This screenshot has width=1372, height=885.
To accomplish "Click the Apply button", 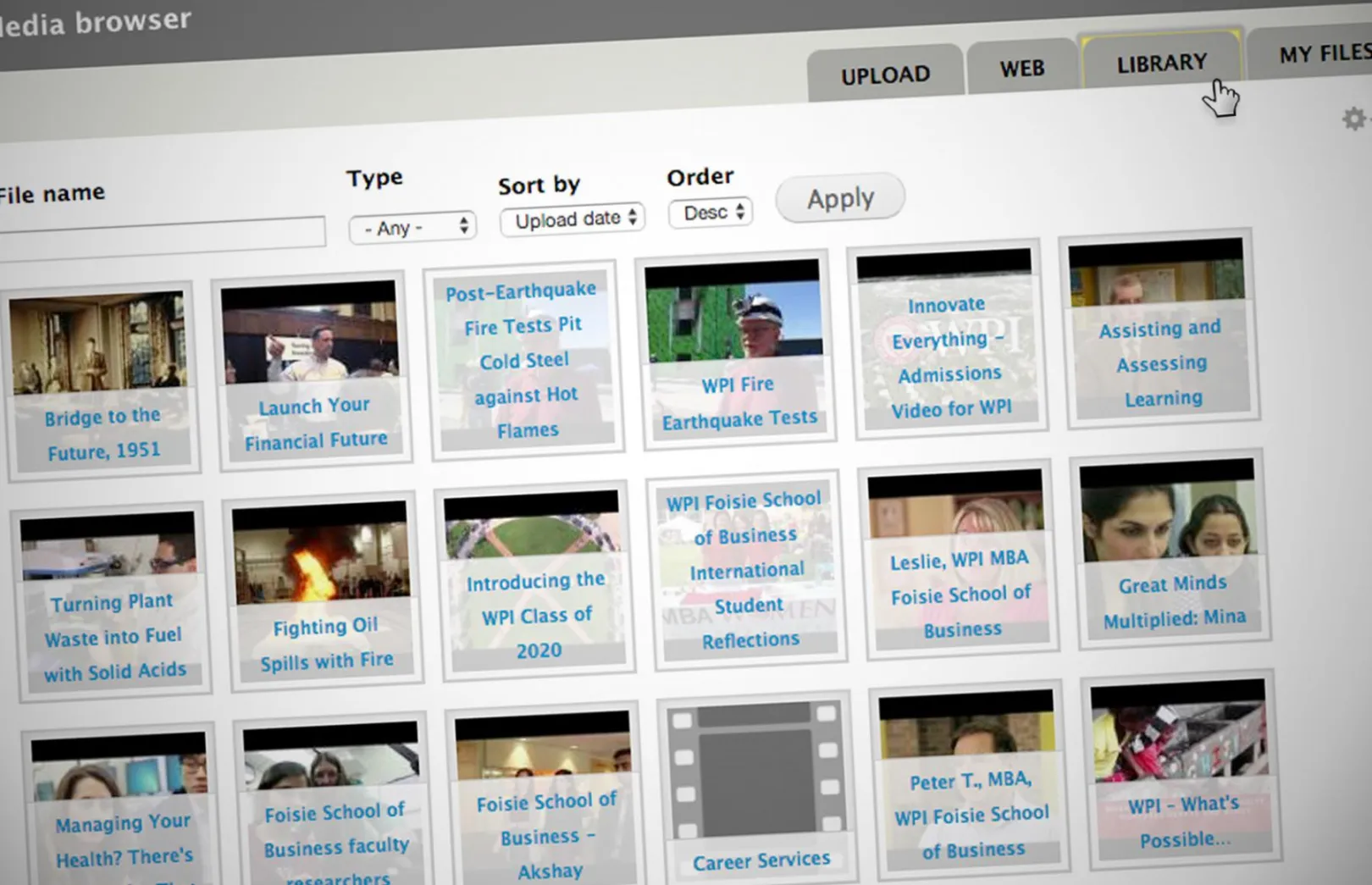I will (x=840, y=198).
